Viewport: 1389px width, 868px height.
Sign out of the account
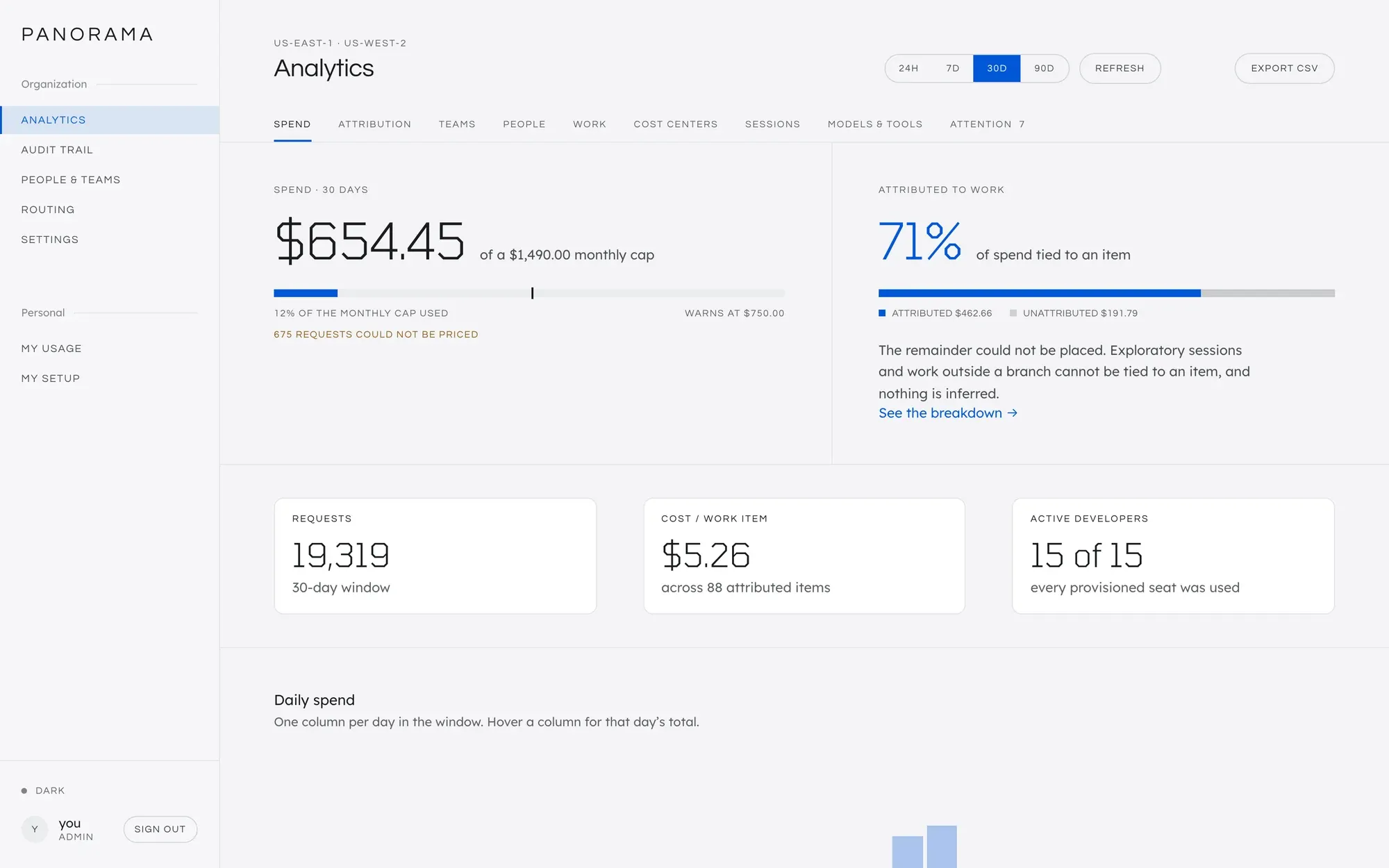(x=160, y=829)
